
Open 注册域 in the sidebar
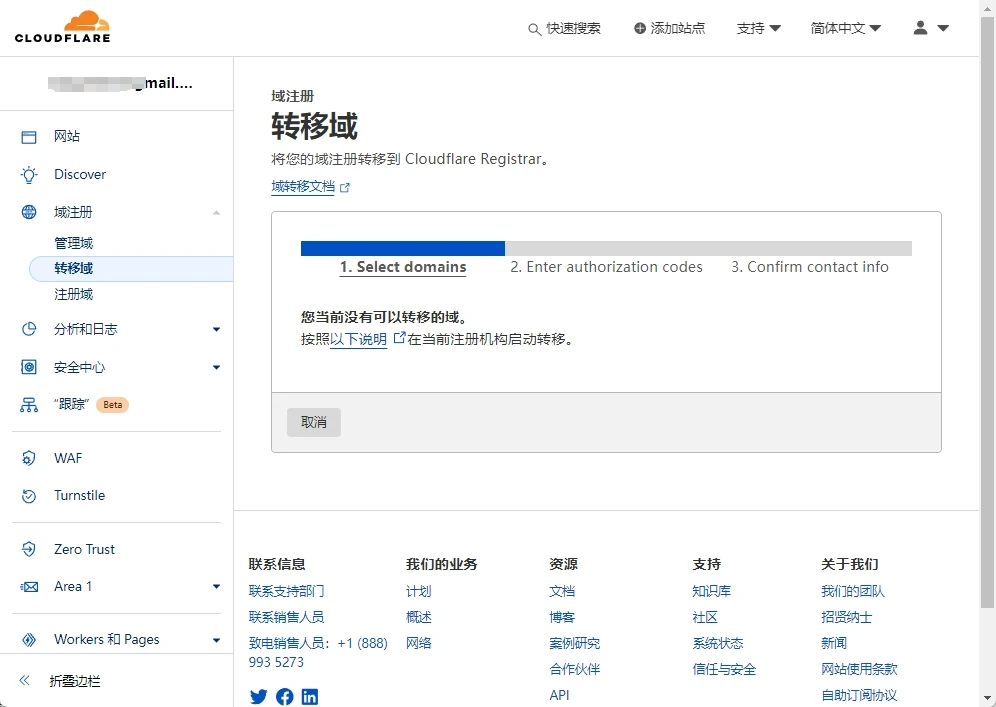click(74, 294)
